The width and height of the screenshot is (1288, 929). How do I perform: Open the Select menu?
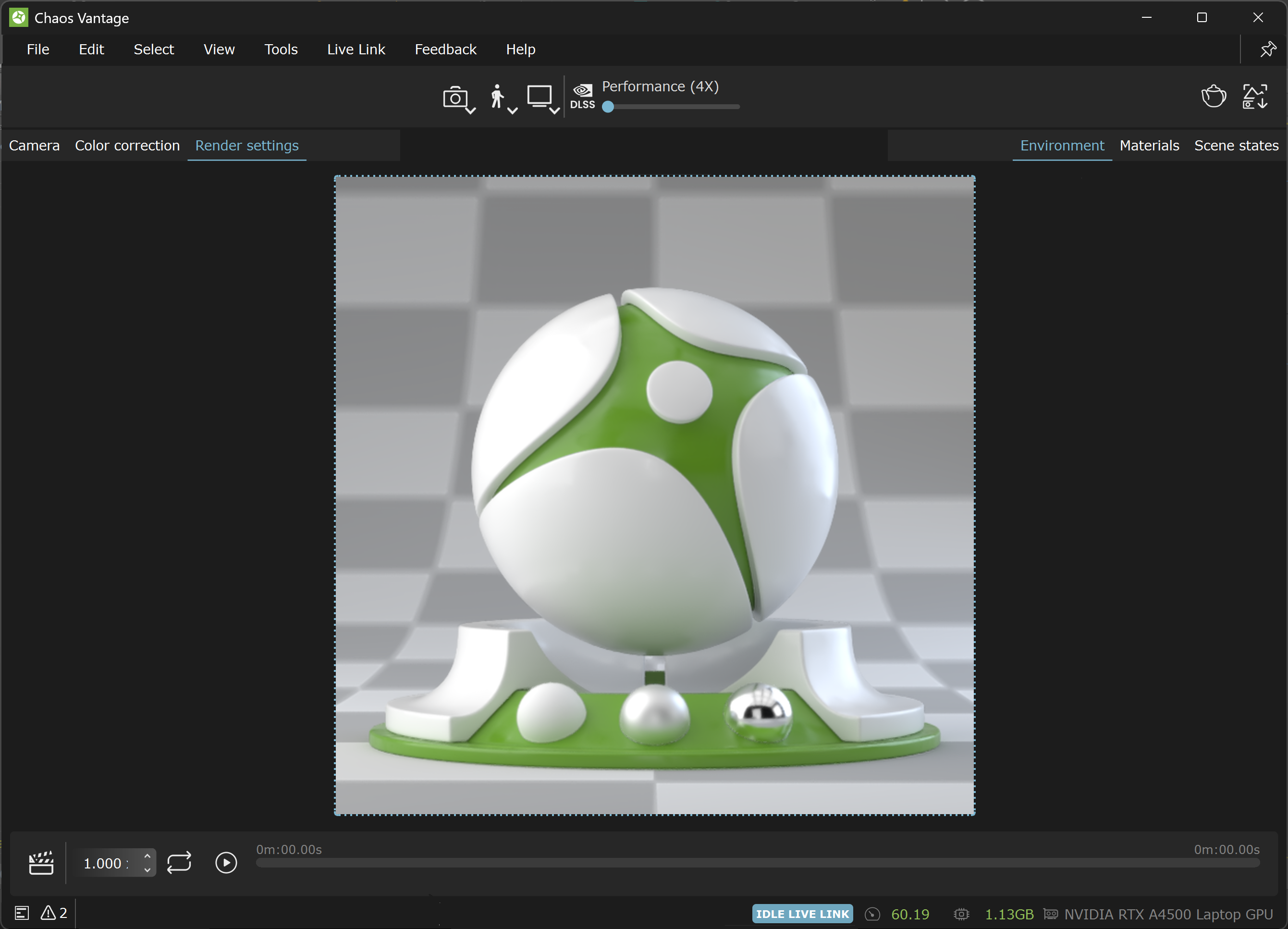[x=154, y=50]
